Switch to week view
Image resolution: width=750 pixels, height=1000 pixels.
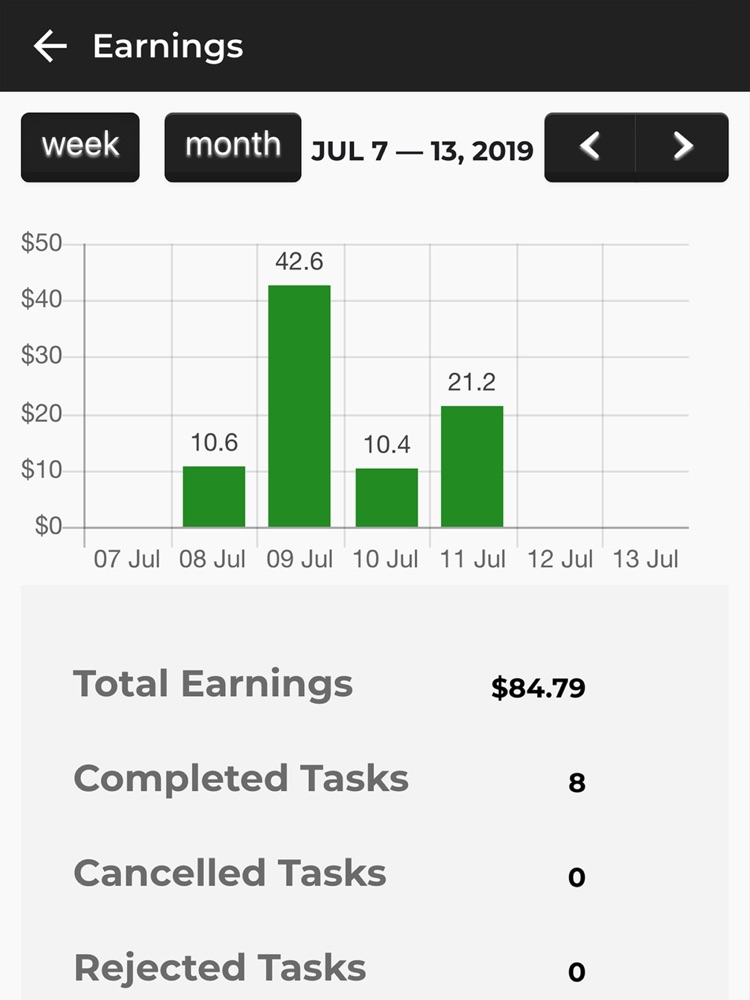(x=80, y=147)
